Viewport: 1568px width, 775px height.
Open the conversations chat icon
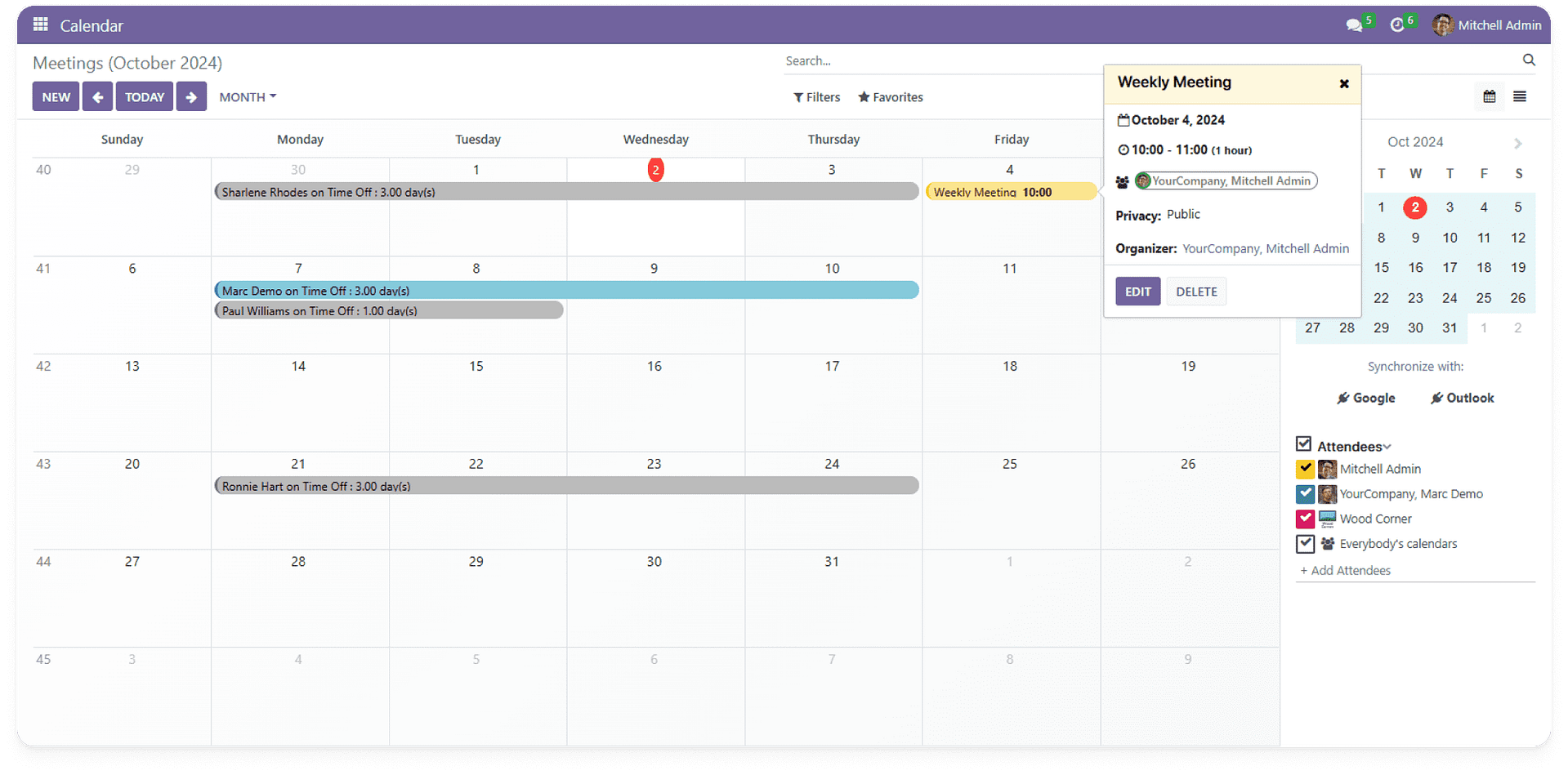pos(1354,25)
